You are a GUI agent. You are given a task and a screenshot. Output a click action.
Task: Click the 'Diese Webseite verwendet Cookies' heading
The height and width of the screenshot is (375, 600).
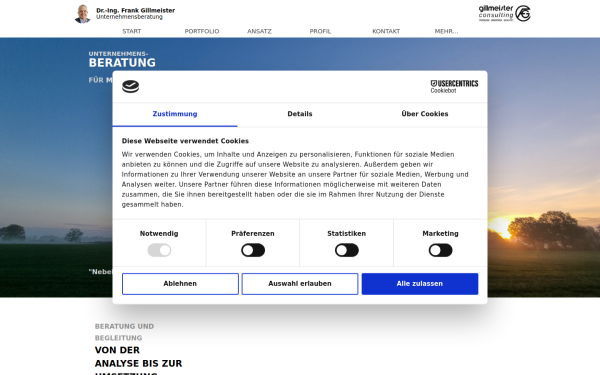[x=185, y=141]
